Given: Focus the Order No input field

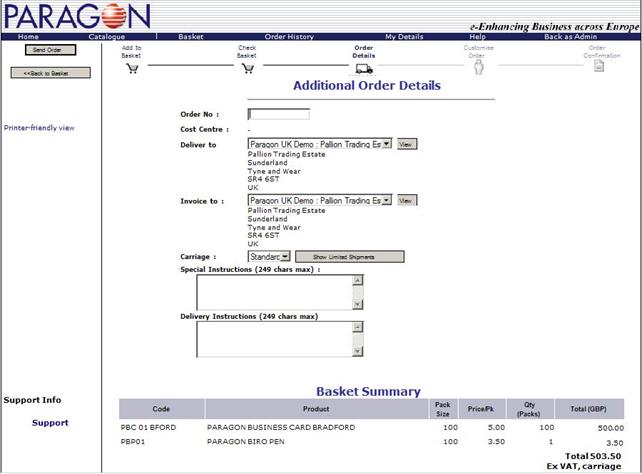Looking at the screenshot, I should click(x=279, y=114).
